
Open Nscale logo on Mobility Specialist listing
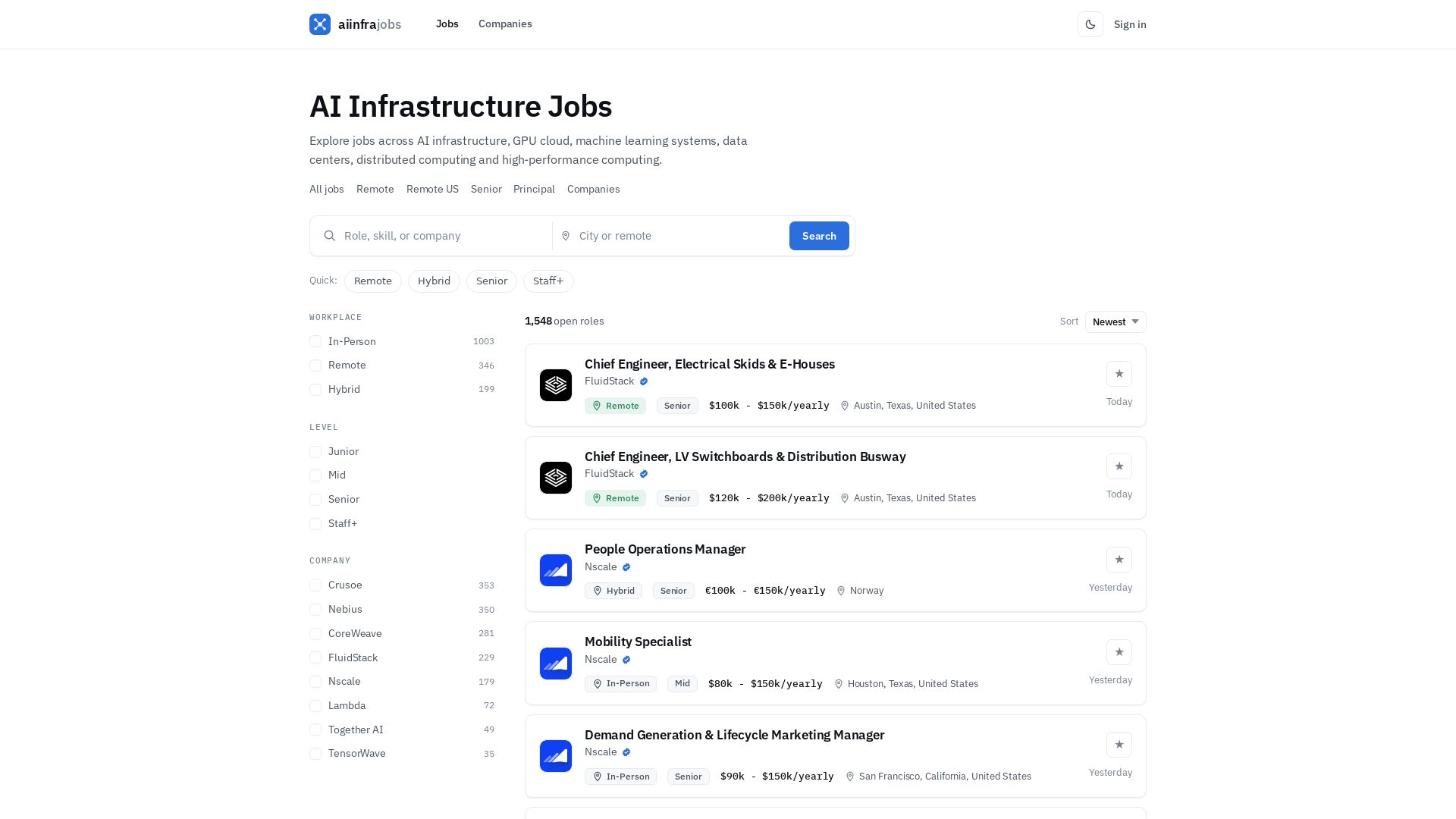556,664
